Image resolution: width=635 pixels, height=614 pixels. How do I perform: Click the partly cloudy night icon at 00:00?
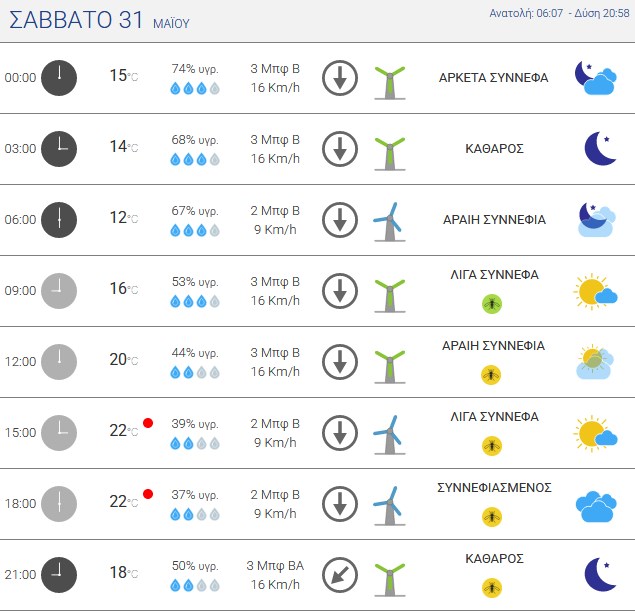[596, 78]
